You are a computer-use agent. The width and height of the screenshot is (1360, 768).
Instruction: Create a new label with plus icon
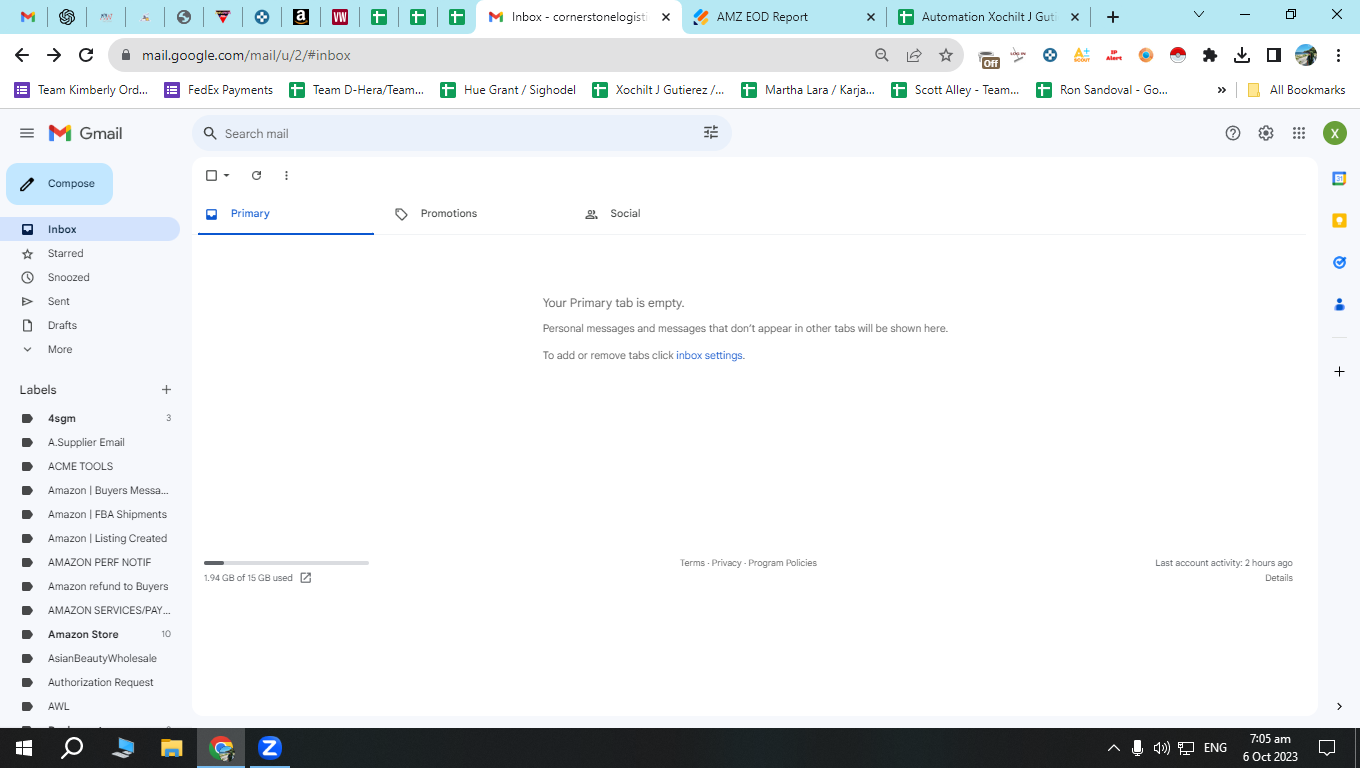(x=166, y=390)
